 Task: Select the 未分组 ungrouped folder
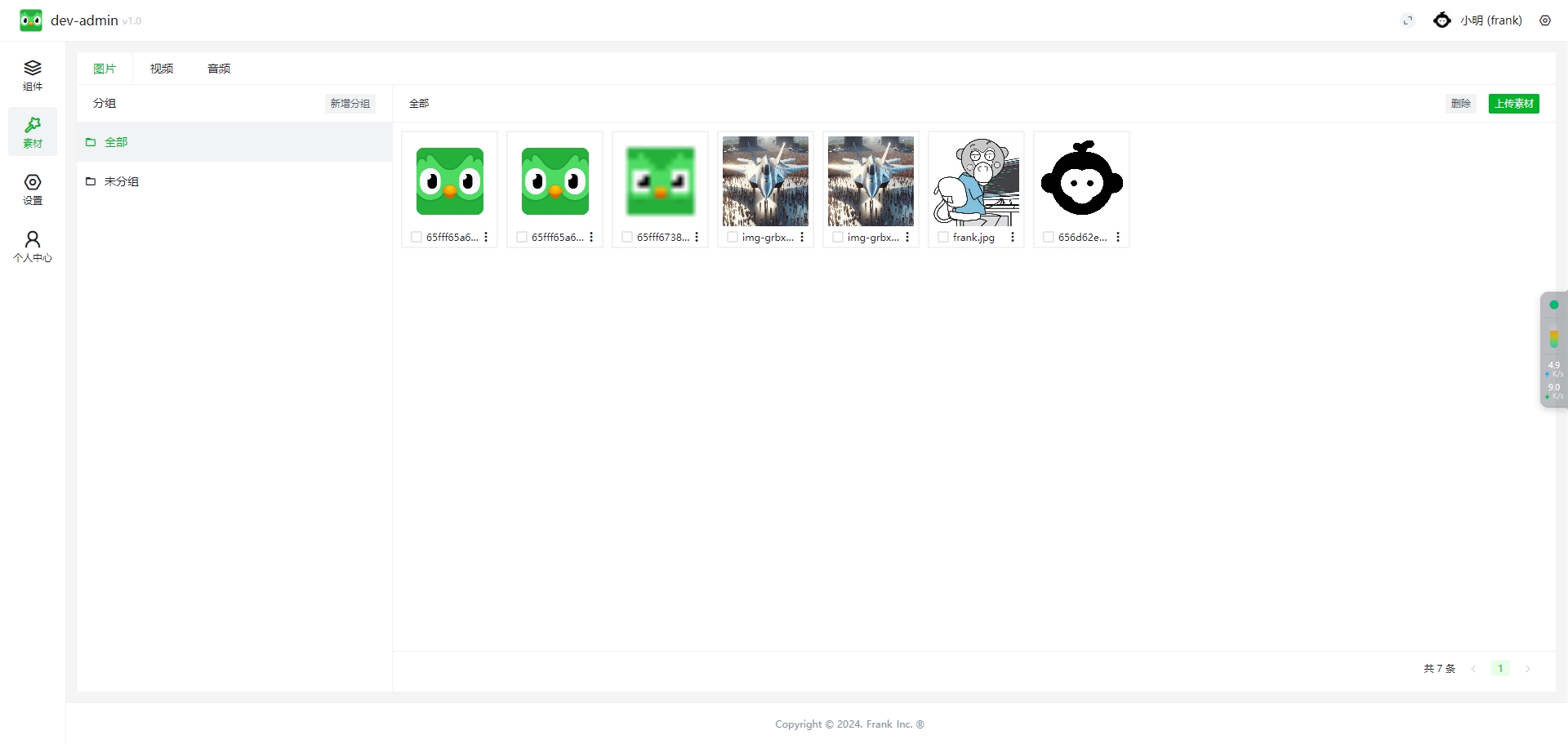pyautogui.click(x=122, y=181)
